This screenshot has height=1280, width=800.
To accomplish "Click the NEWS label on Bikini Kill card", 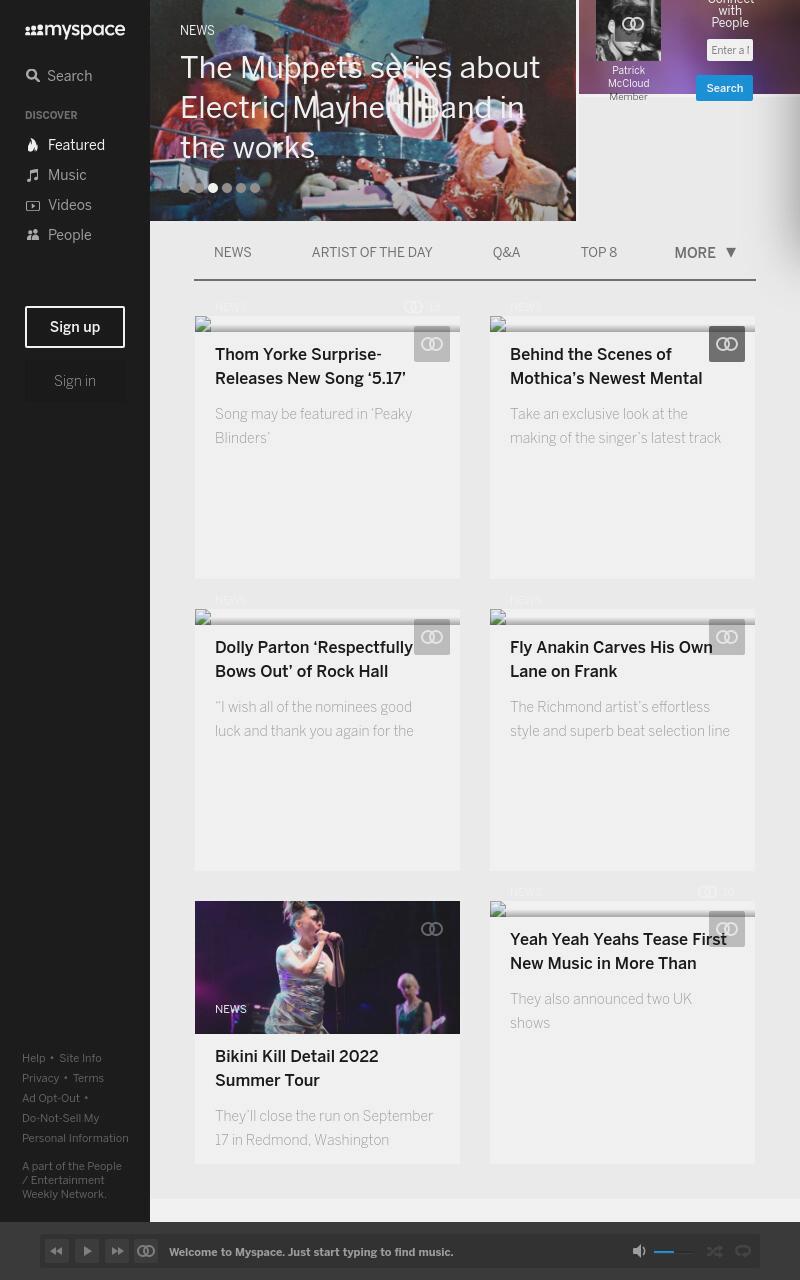I will 231,1009.
